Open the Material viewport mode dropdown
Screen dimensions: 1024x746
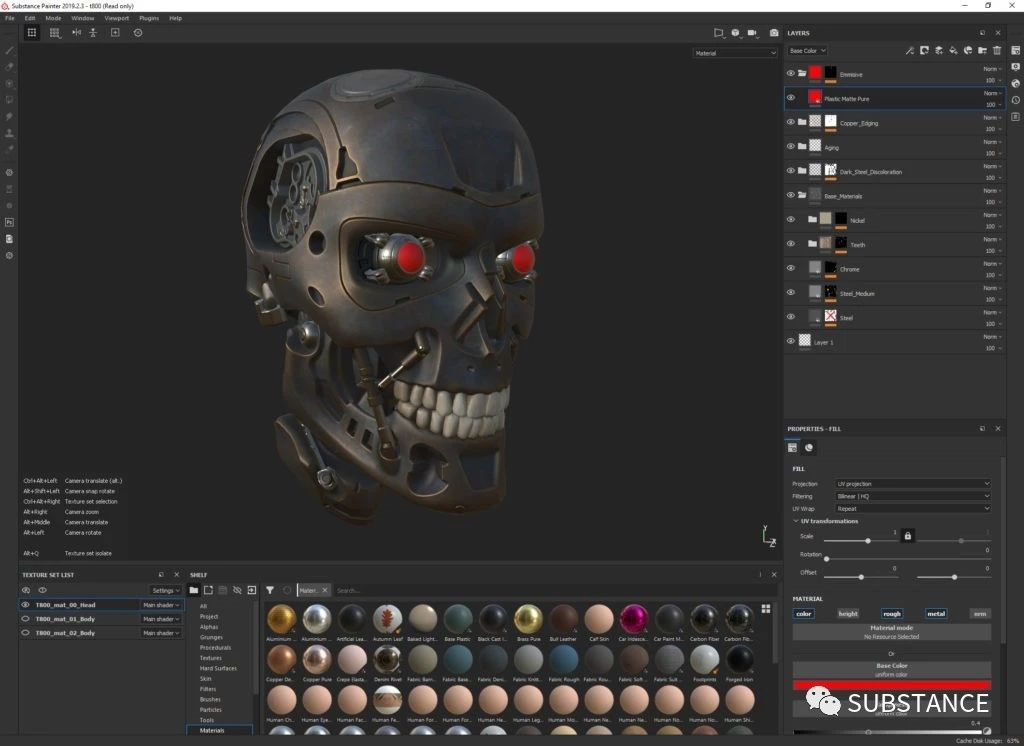735,53
